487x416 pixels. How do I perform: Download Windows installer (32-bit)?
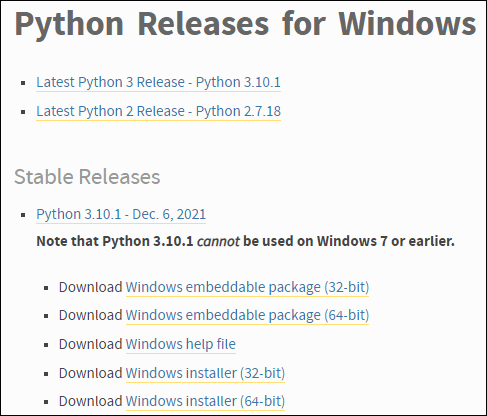205,373
